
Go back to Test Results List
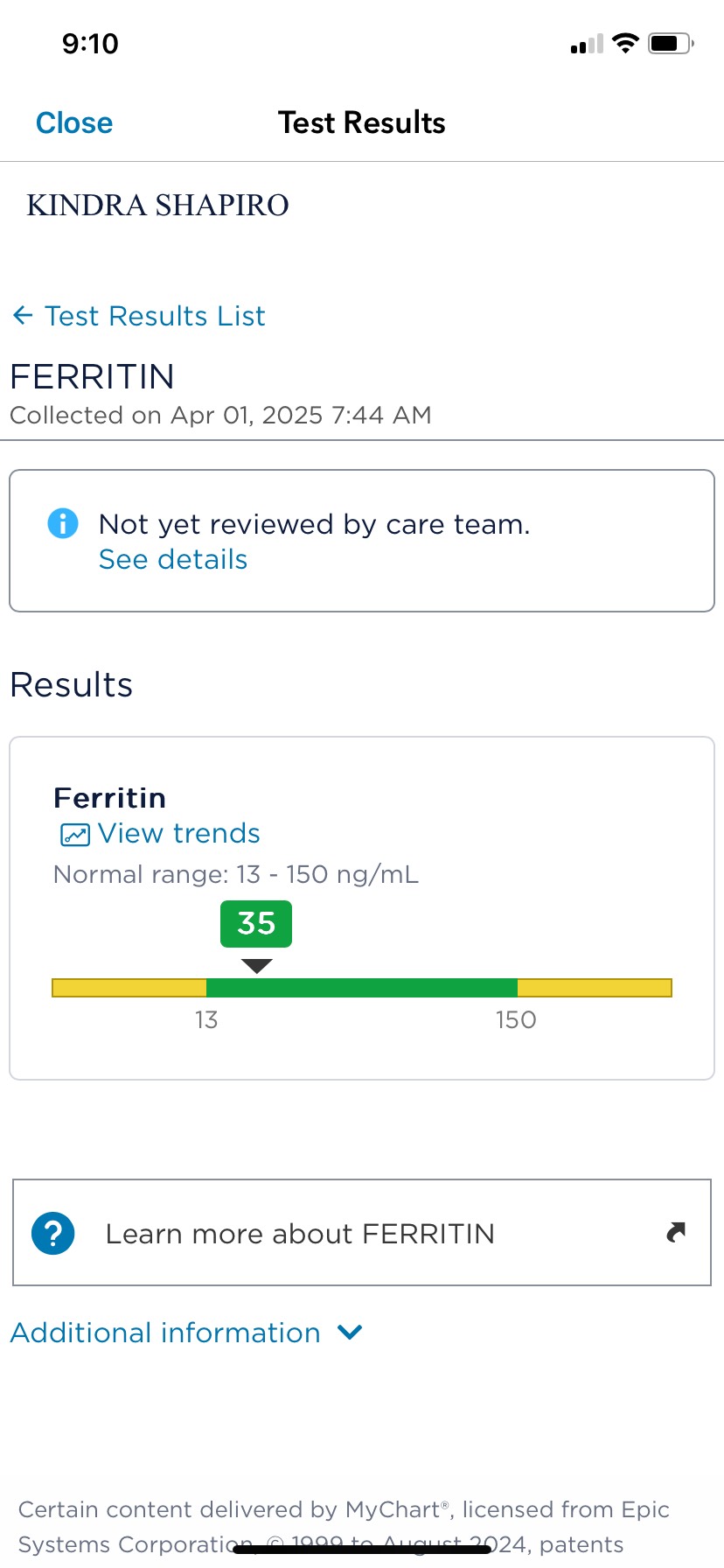(155, 316)
